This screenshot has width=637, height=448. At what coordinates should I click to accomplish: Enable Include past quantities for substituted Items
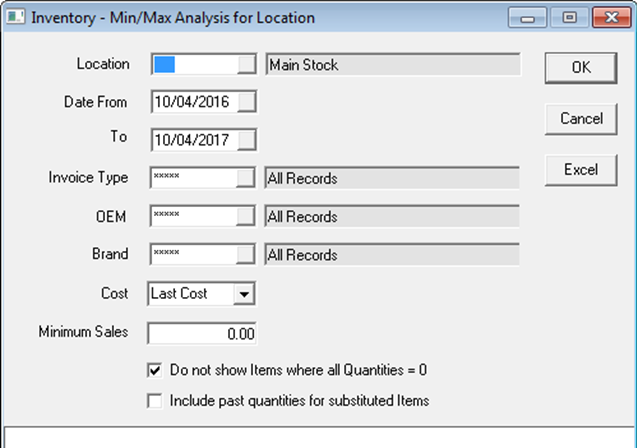click(155, 401)
